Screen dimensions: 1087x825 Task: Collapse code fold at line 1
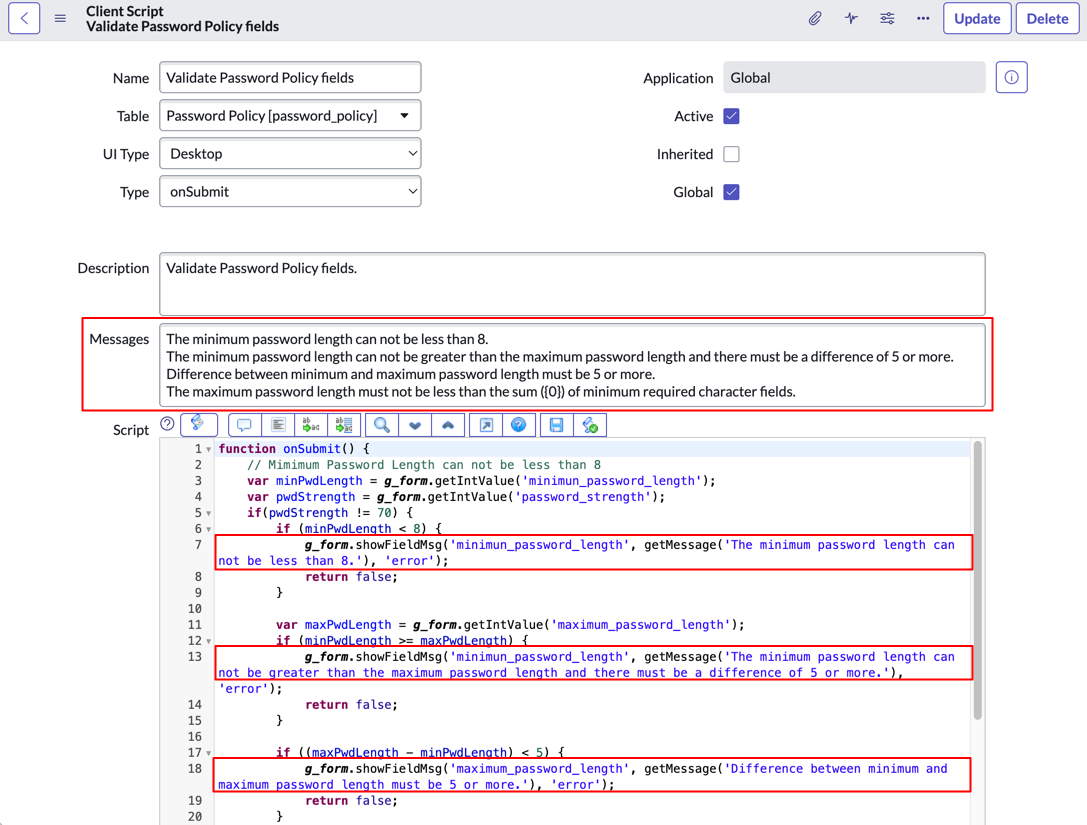coord(209,450)
